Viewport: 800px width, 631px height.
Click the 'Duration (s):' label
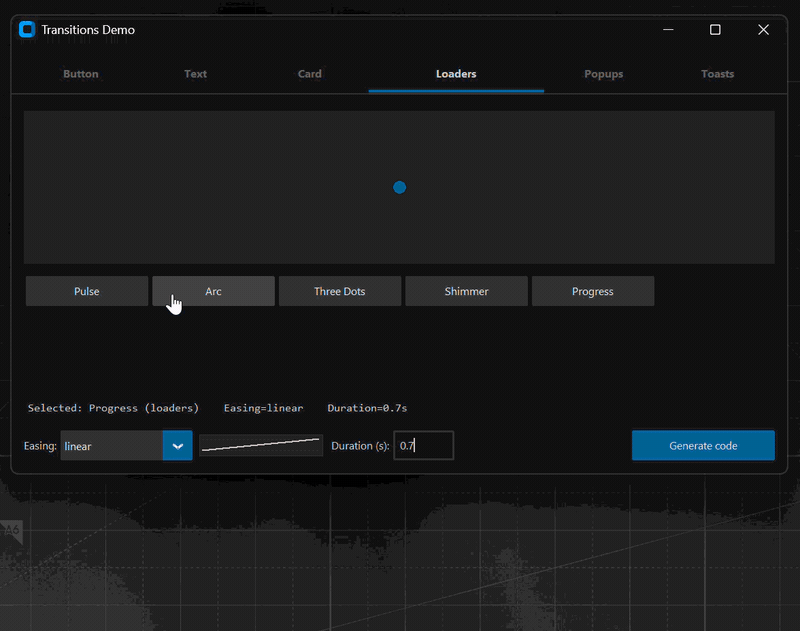tap(360, 446)
